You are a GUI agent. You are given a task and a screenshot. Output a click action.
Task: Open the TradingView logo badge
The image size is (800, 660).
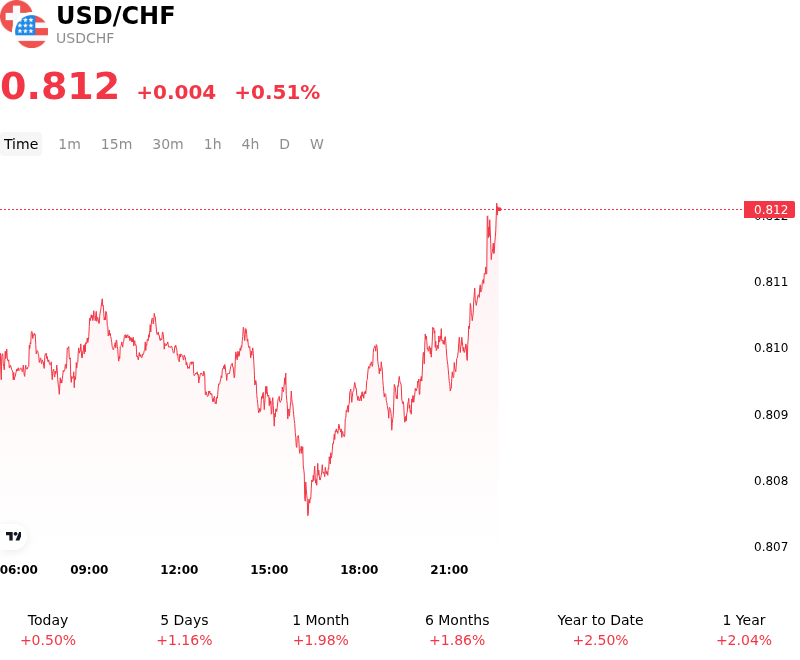(13, 536)
